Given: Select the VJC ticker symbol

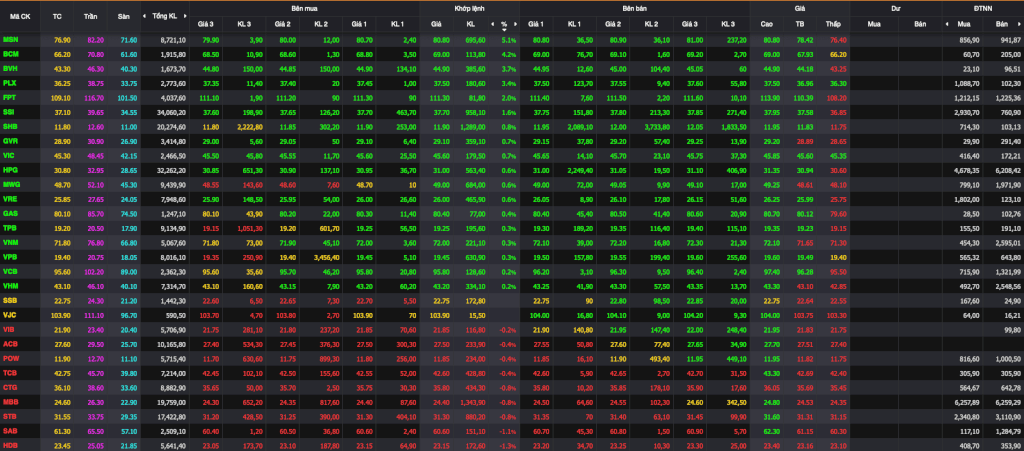Looking at the screenshot, I should coord(9,314).
